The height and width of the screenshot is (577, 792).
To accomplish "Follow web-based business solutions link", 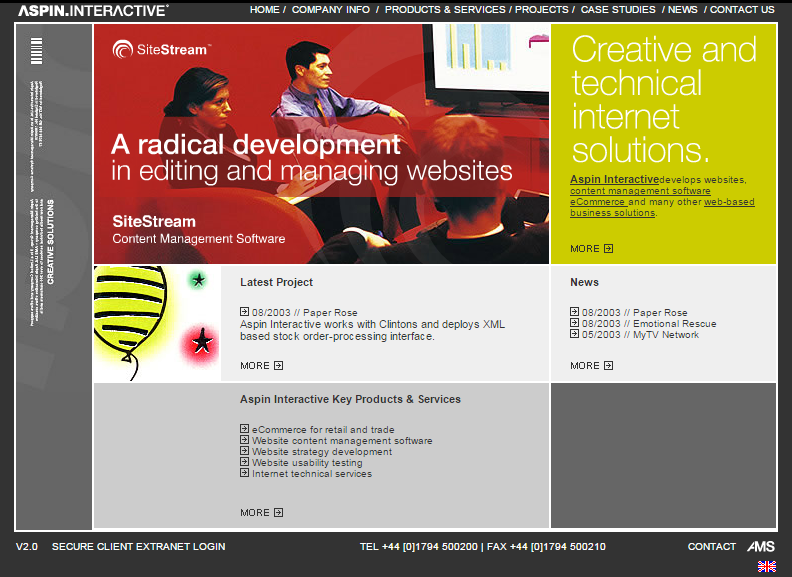I will tap(662, 208).
